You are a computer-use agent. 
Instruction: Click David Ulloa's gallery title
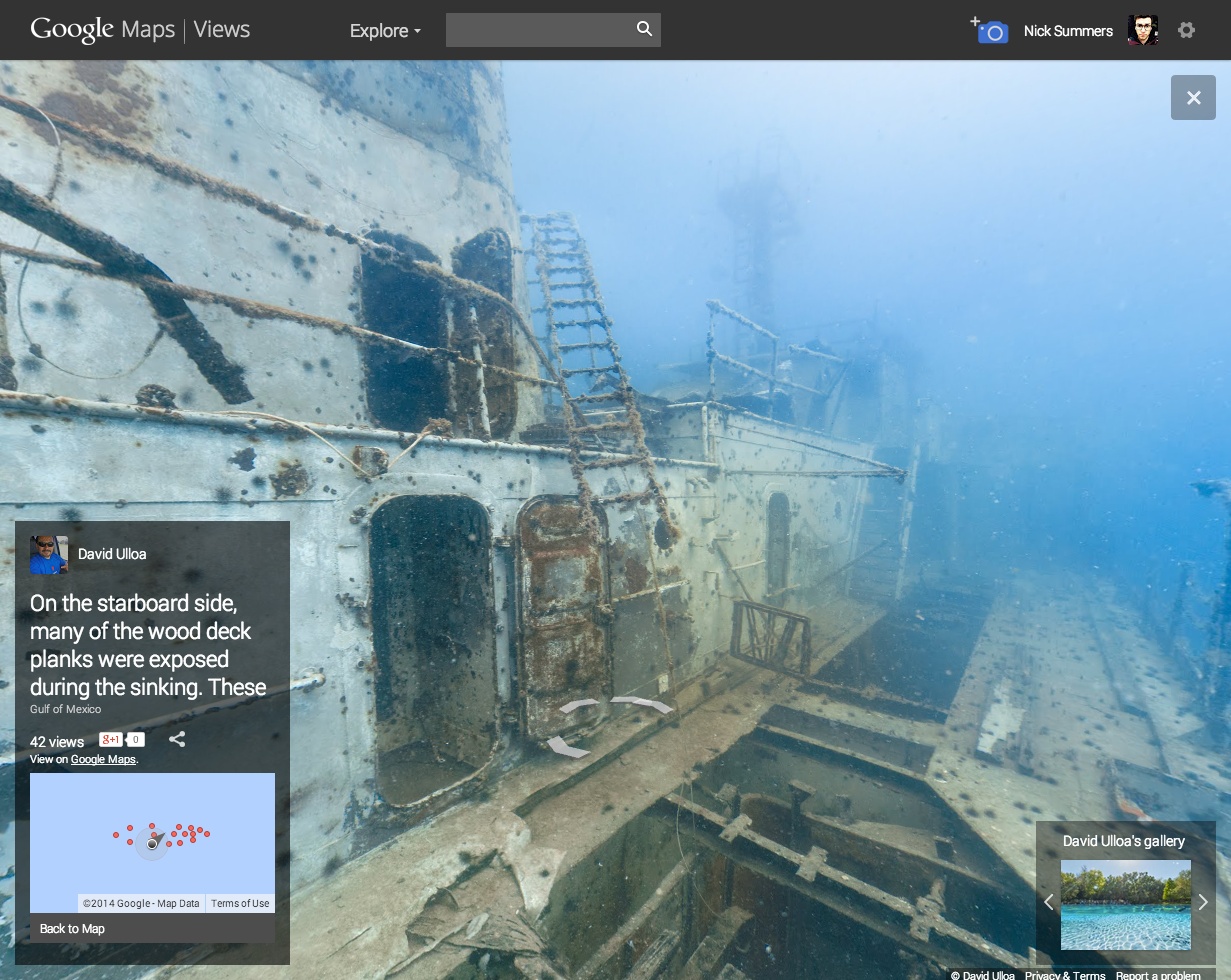coord(1124,841)
